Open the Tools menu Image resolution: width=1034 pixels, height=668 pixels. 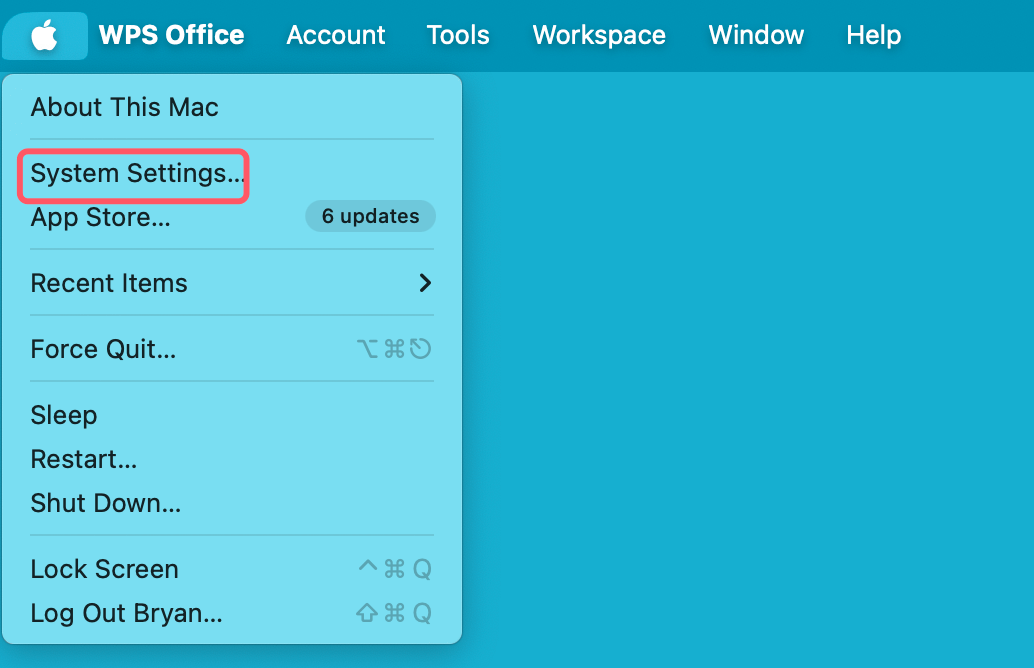click(x=458, y=35)
